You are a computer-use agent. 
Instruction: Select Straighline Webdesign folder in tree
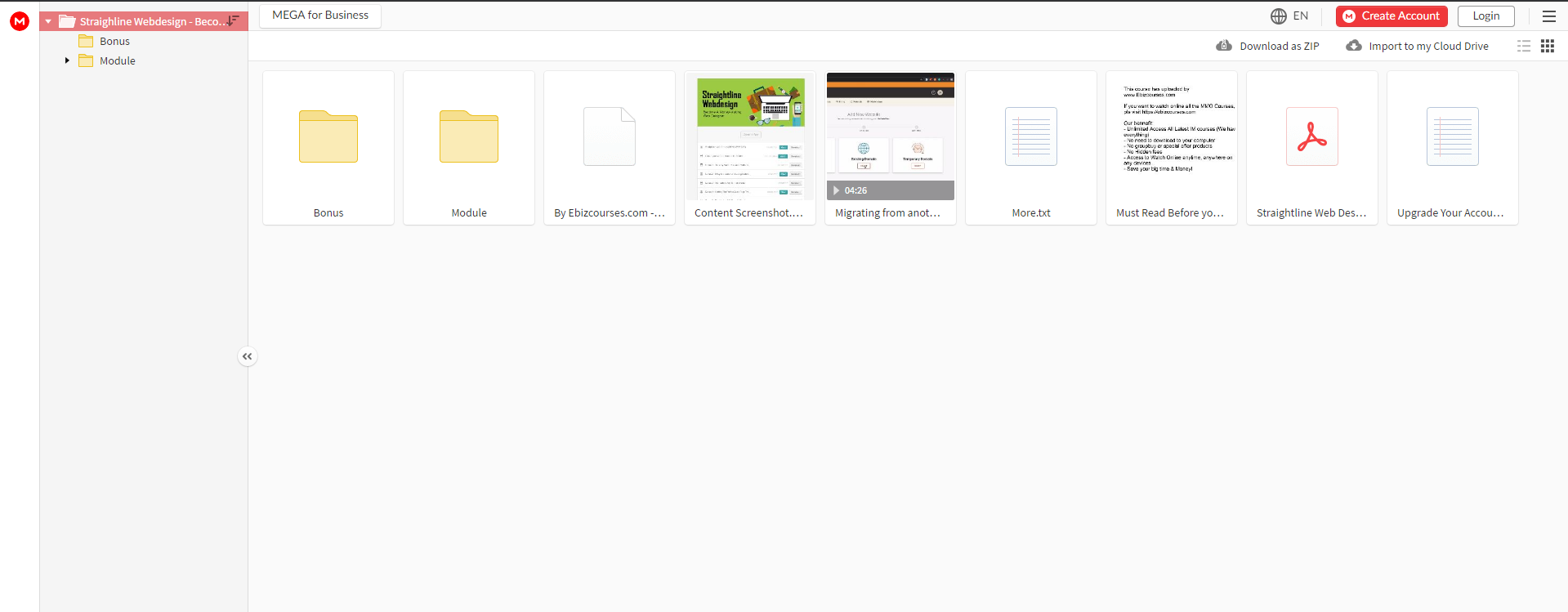[x=144, y=21]
